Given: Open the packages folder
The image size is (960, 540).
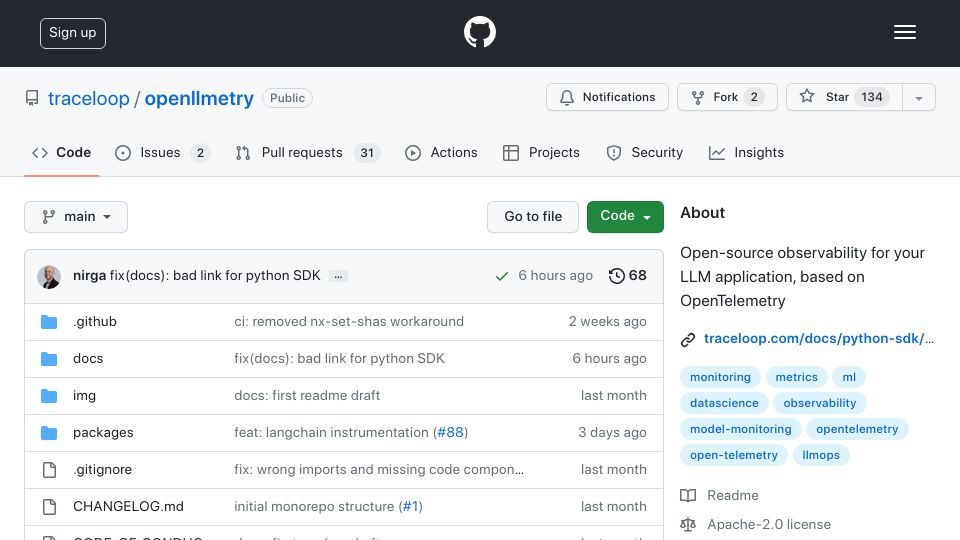Looking at the screenshot, I should pos(103,432).
